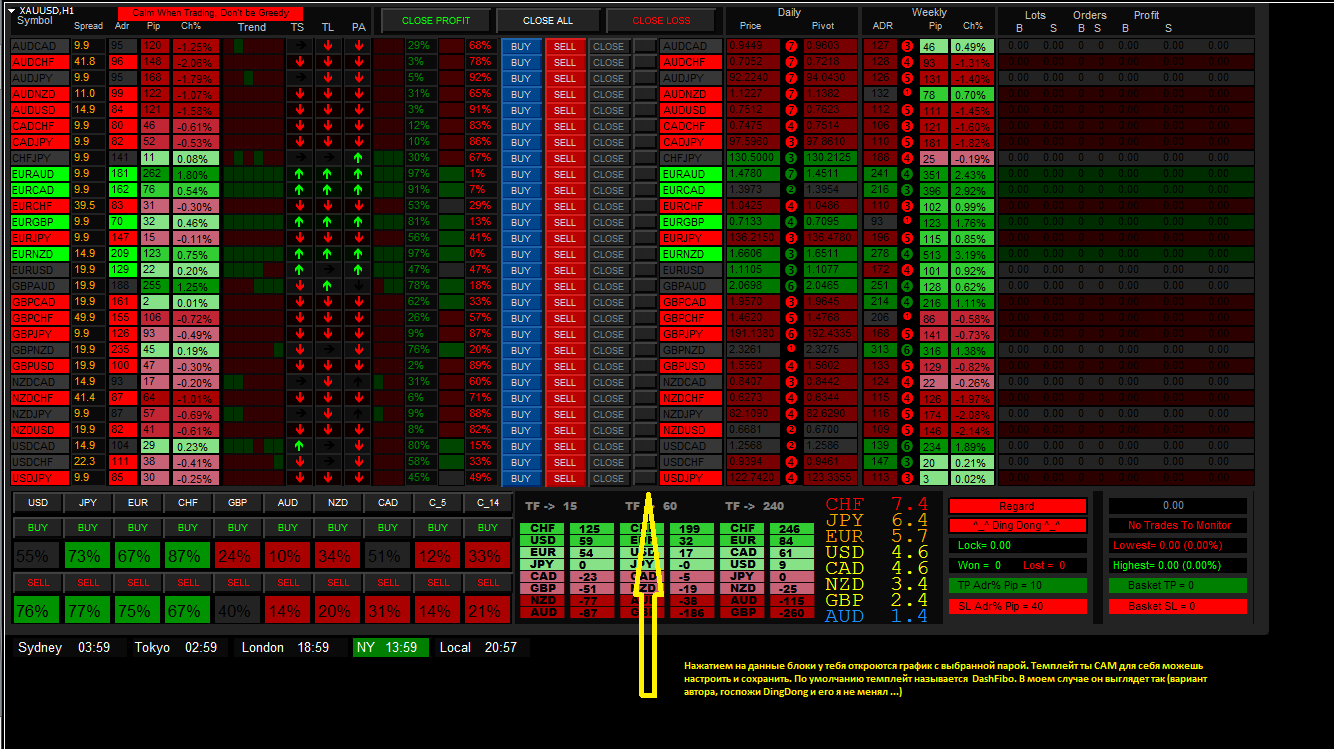Image resolution: width=1334 pixels, height=749 pixels.
Task: Click the Daily circle 3 in CHFJPY row
Action: (791, 158)
